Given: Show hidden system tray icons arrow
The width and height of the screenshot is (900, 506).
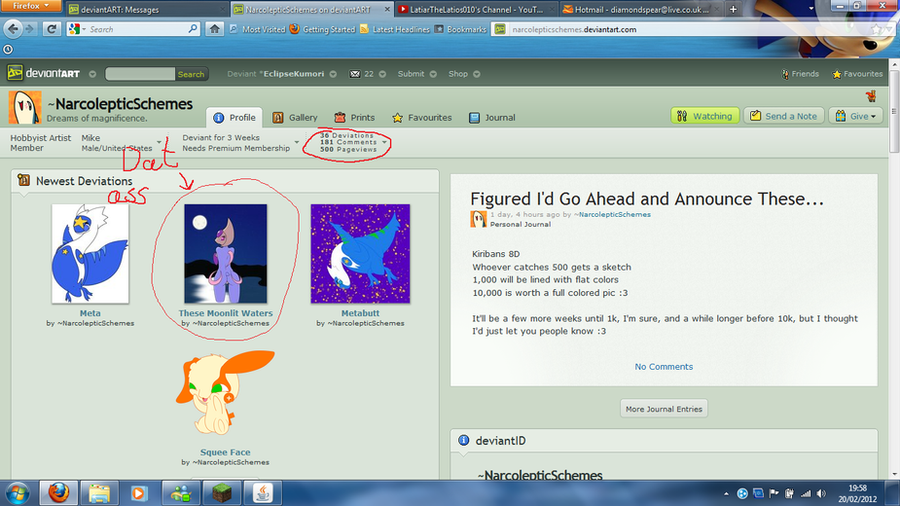Looking at the screenshot, I should [726, 493].
